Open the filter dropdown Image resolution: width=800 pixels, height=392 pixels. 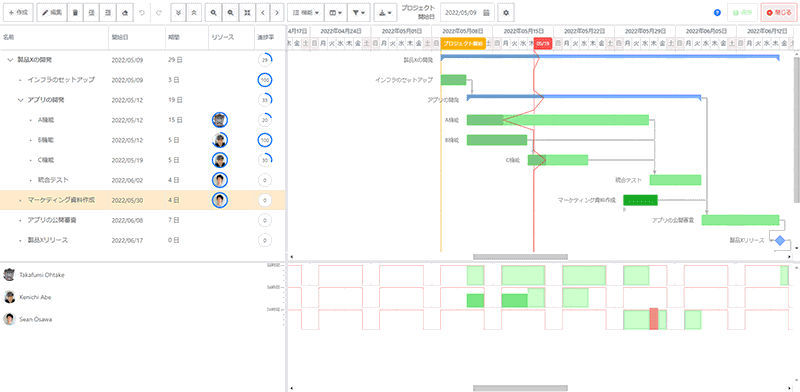click(360, 12)
